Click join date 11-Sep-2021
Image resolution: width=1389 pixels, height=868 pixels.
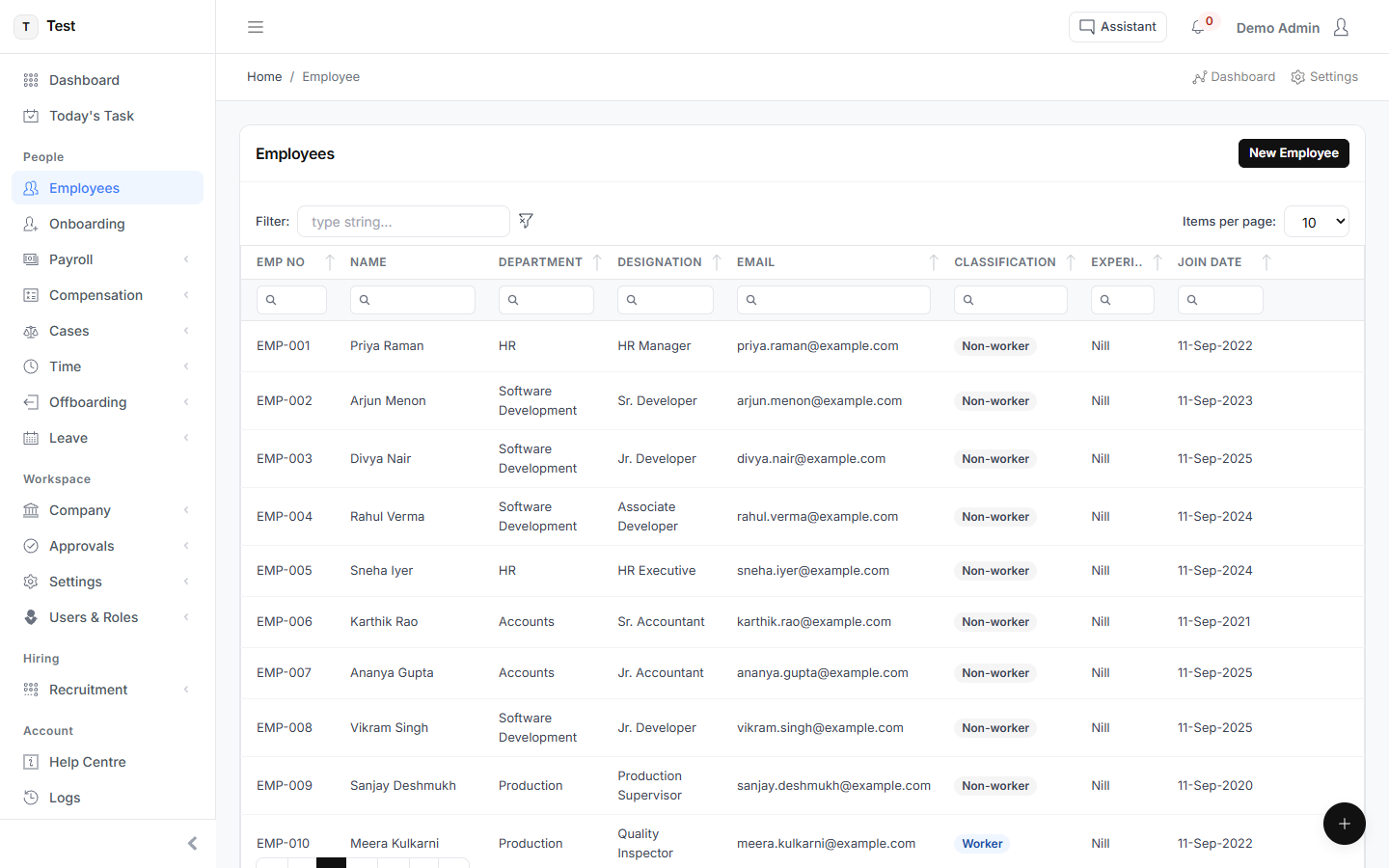coord(1214,622)
